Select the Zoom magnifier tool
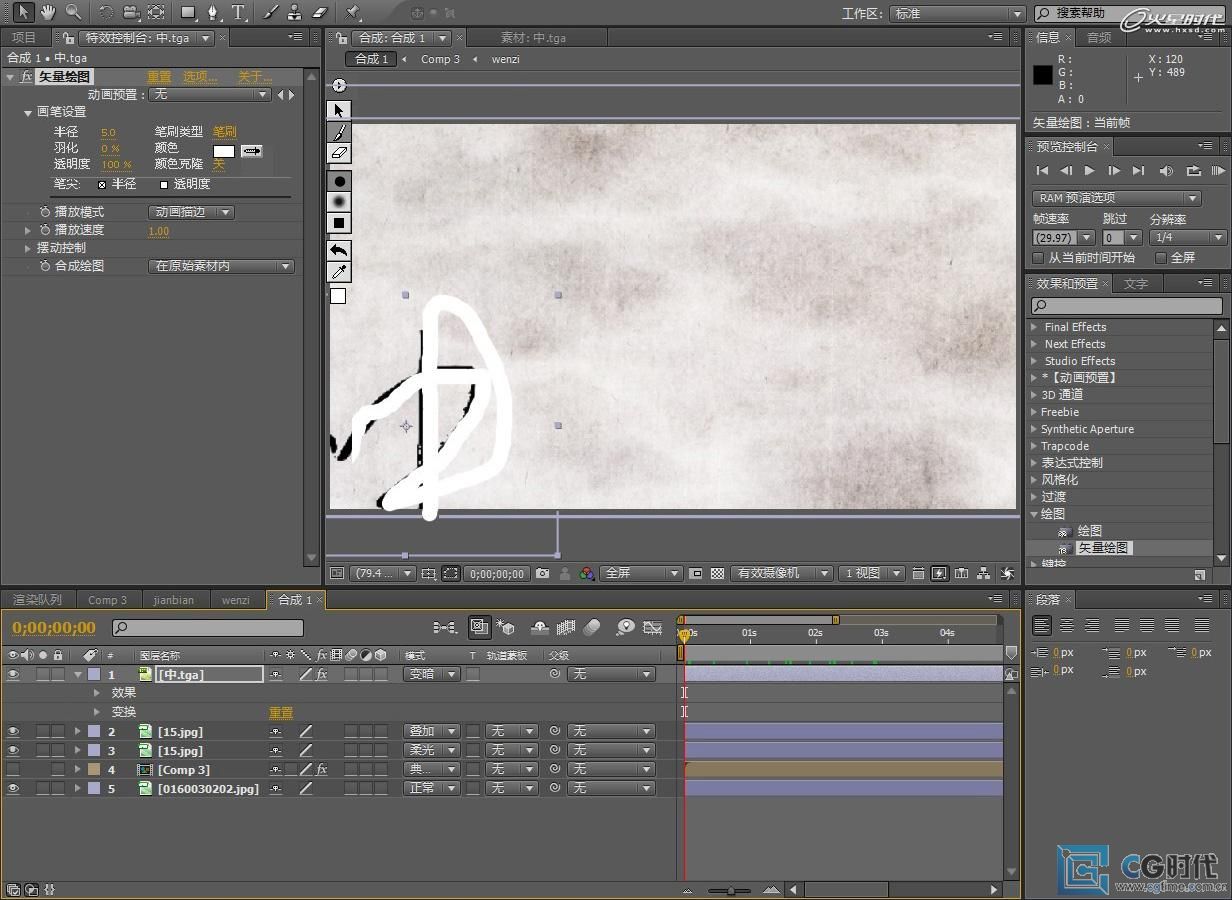This screenshot has width=1232, height=900. (73, 12)
